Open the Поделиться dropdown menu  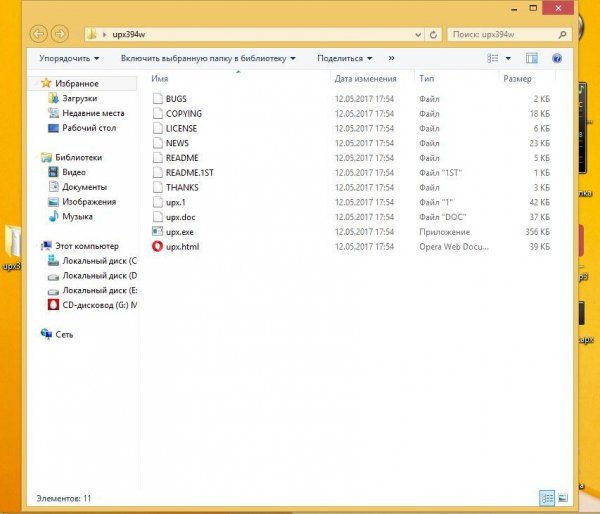click(x=344, y=59)
